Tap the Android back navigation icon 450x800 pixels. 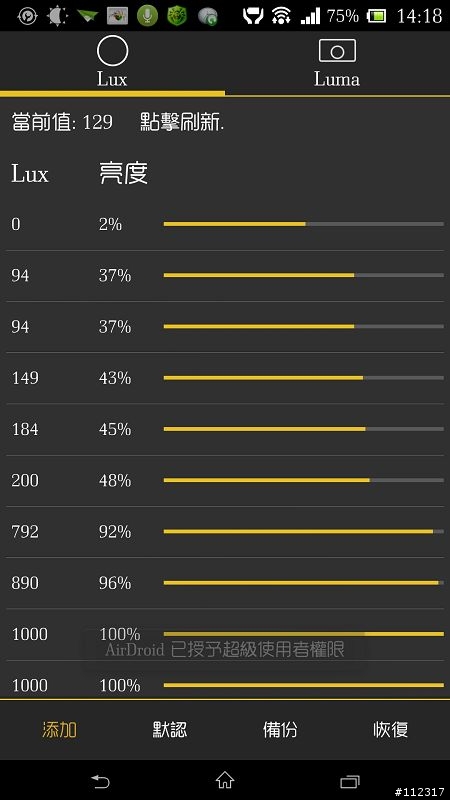pyautogui.click(x=100, y=781)
